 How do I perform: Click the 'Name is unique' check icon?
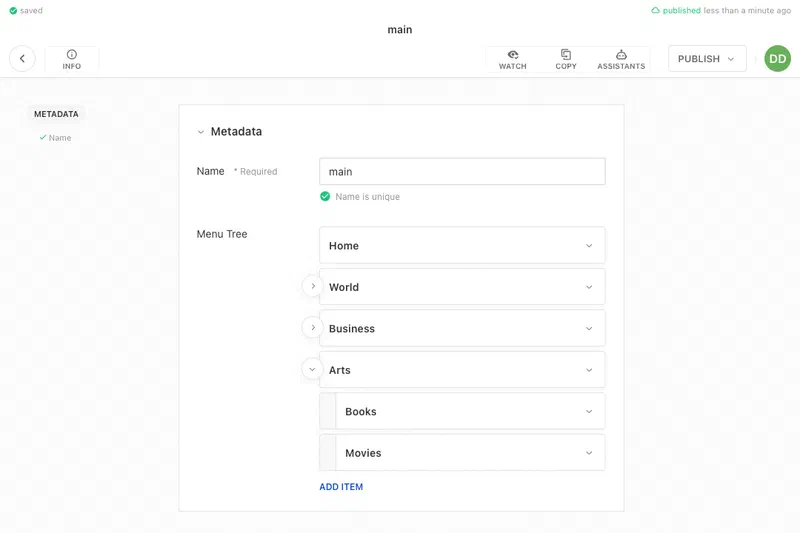325,196
